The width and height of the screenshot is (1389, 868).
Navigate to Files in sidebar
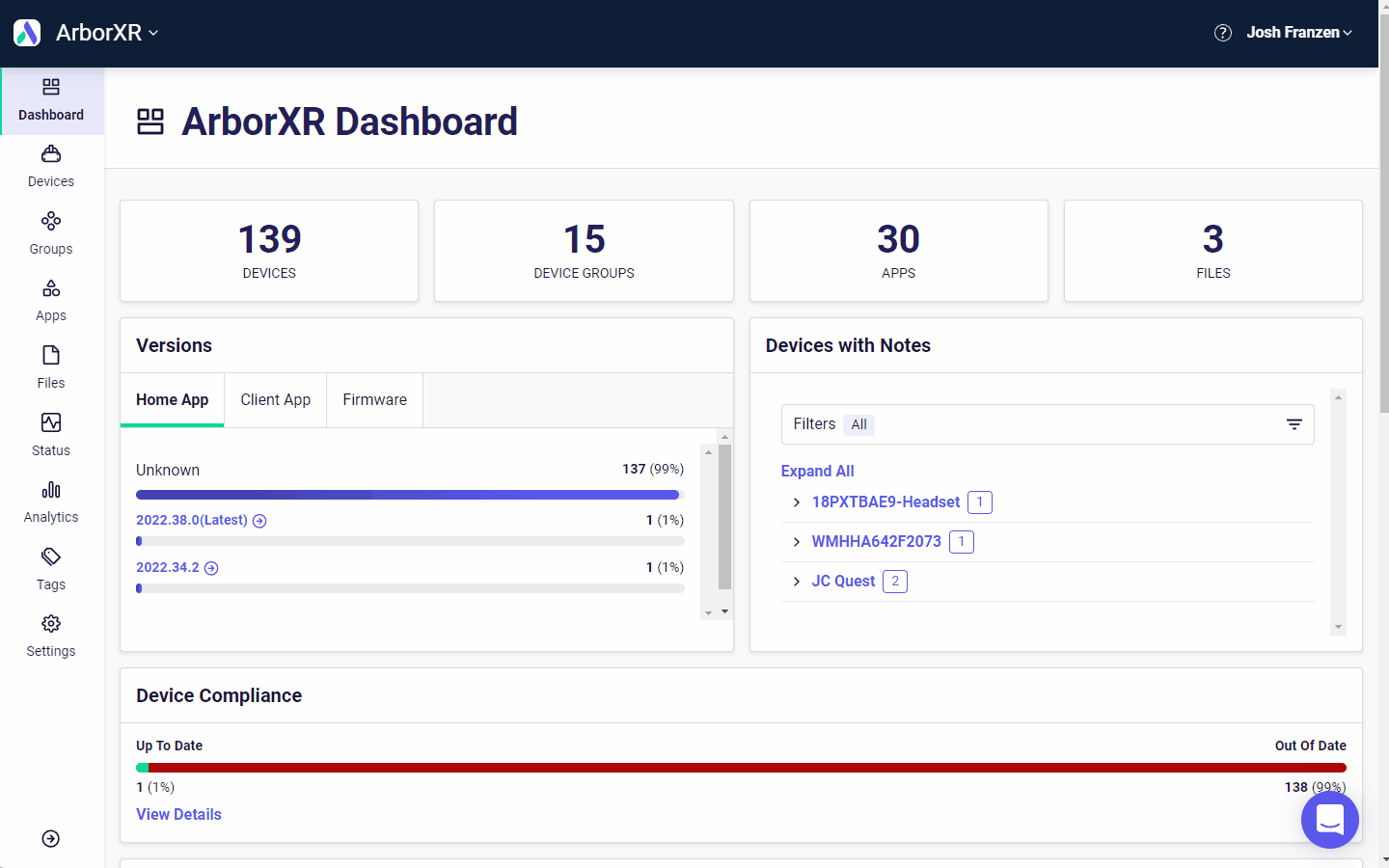51,369
